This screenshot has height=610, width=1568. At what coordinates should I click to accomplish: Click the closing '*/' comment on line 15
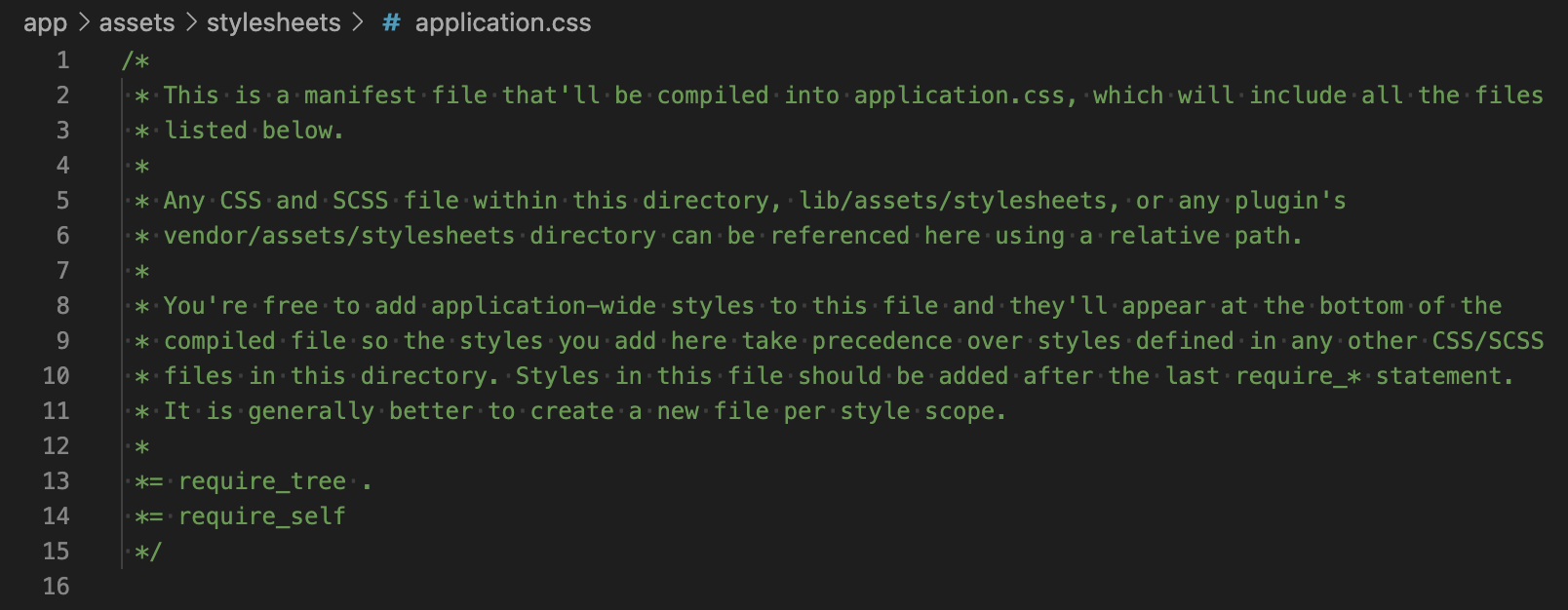(x=148, y=552)
